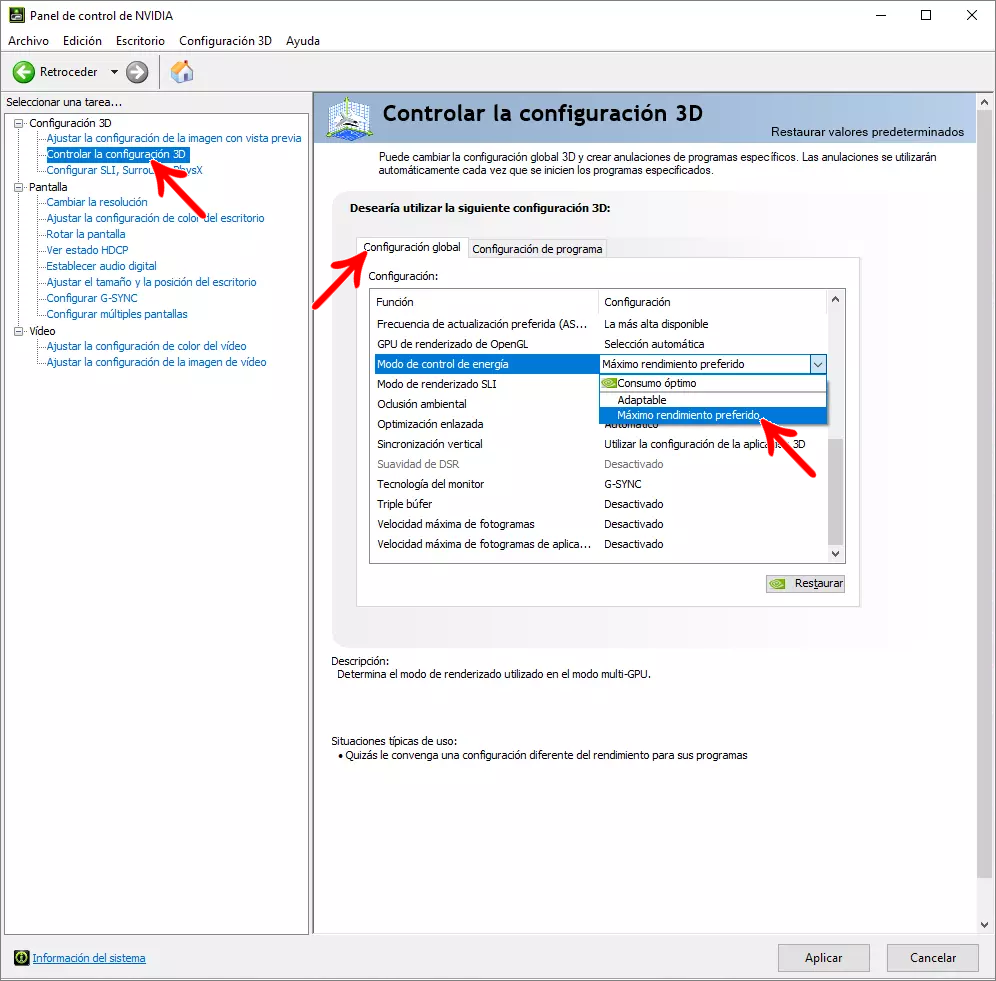Open the Retroceder history dropdown arrow
The width and height of the screenshot is (996, 981).
click(114, 72)
